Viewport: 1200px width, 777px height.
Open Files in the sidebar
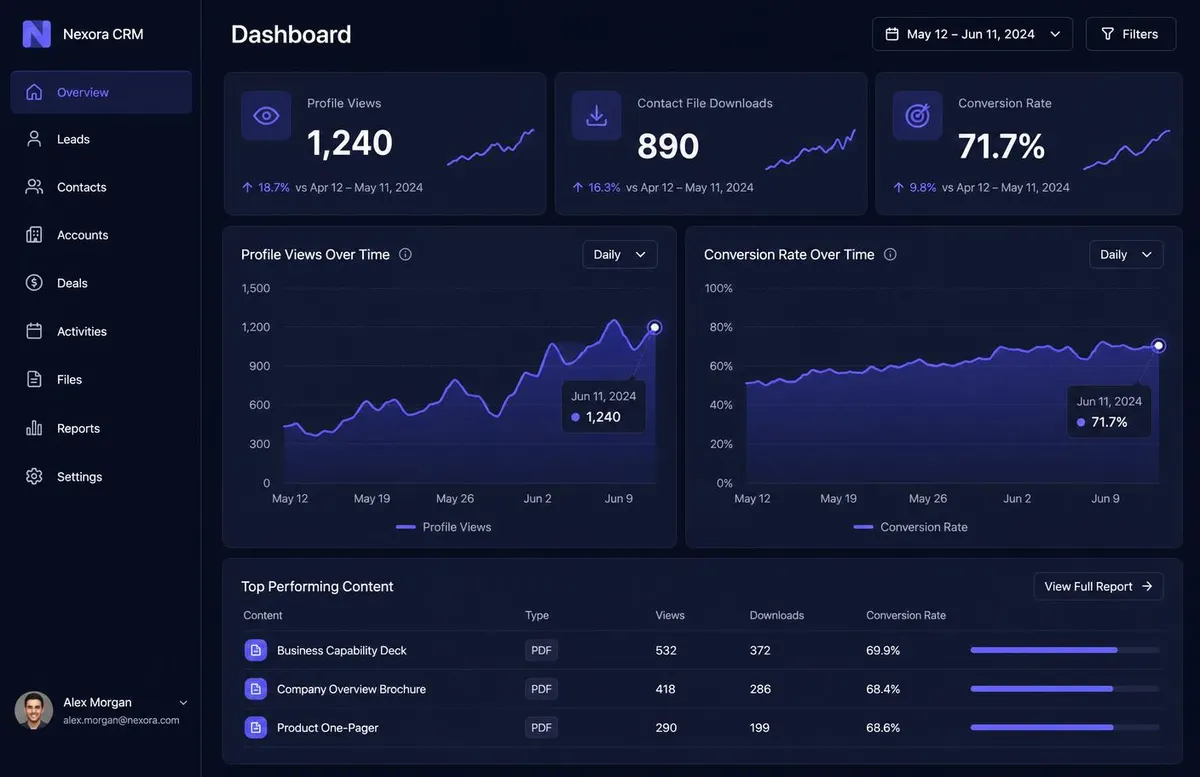pyautogui.click(x=101, y=379)
